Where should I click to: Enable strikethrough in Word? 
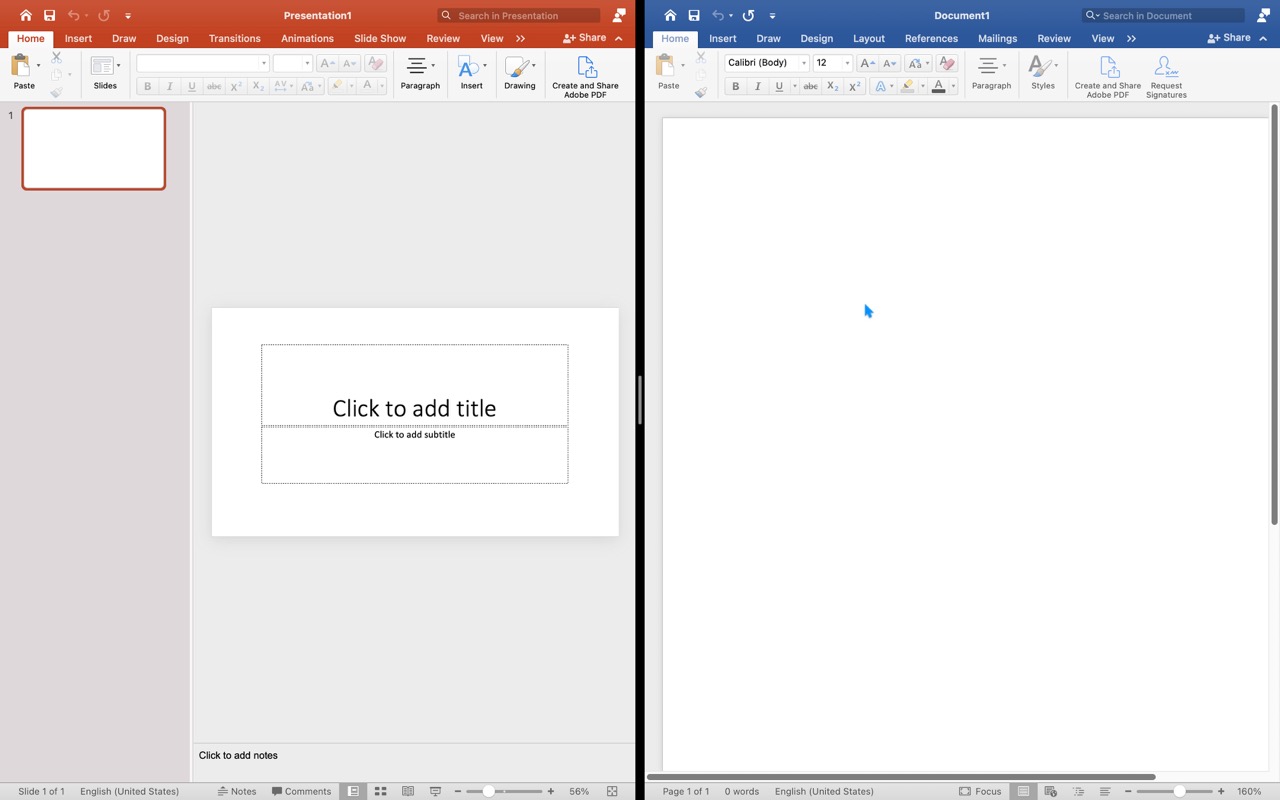810,86
